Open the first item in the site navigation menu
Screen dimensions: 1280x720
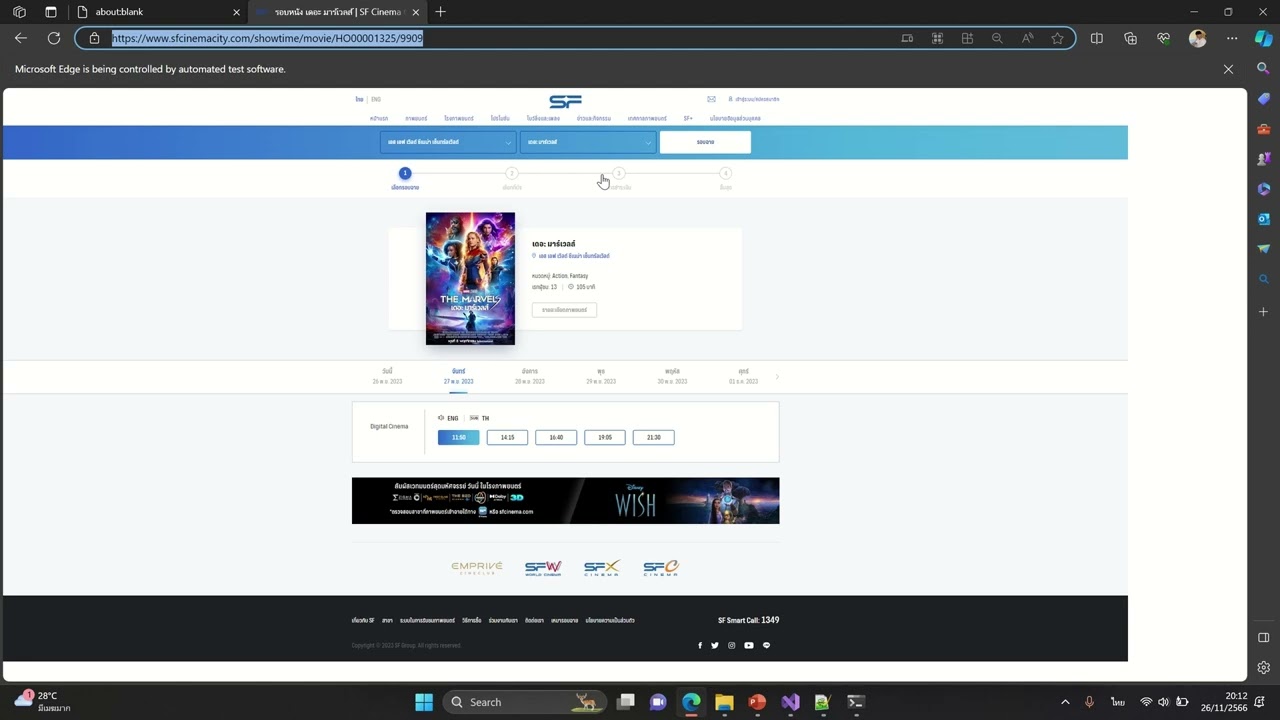[x=379, y=118]
